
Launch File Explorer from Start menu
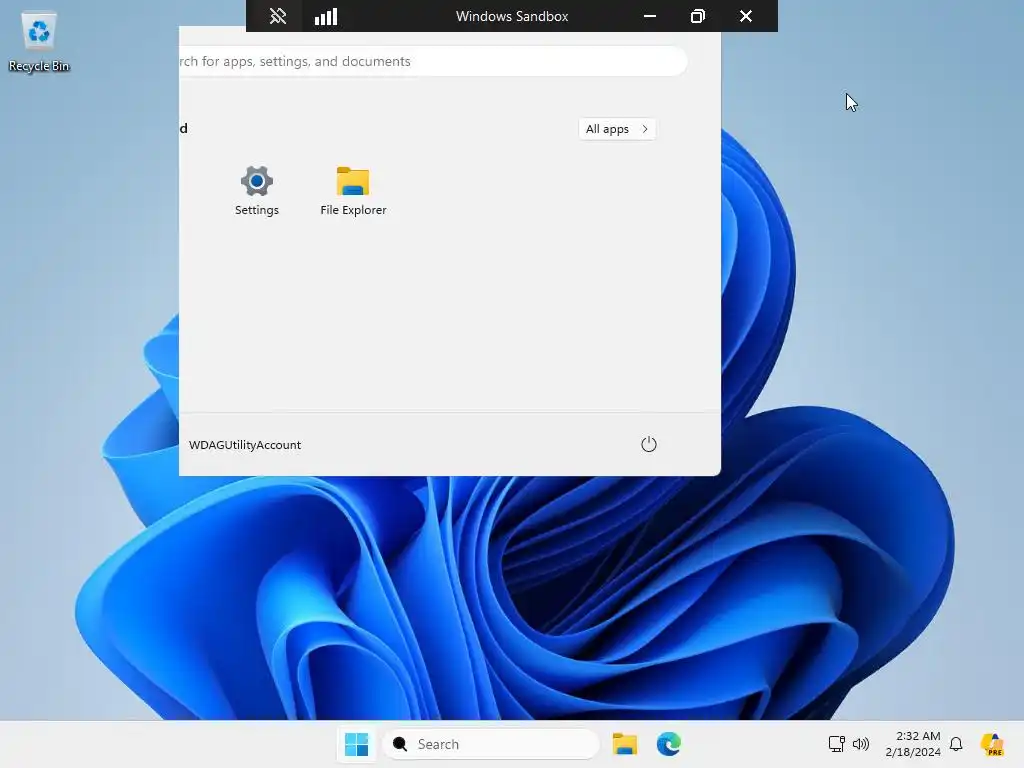tap(353, 191)
